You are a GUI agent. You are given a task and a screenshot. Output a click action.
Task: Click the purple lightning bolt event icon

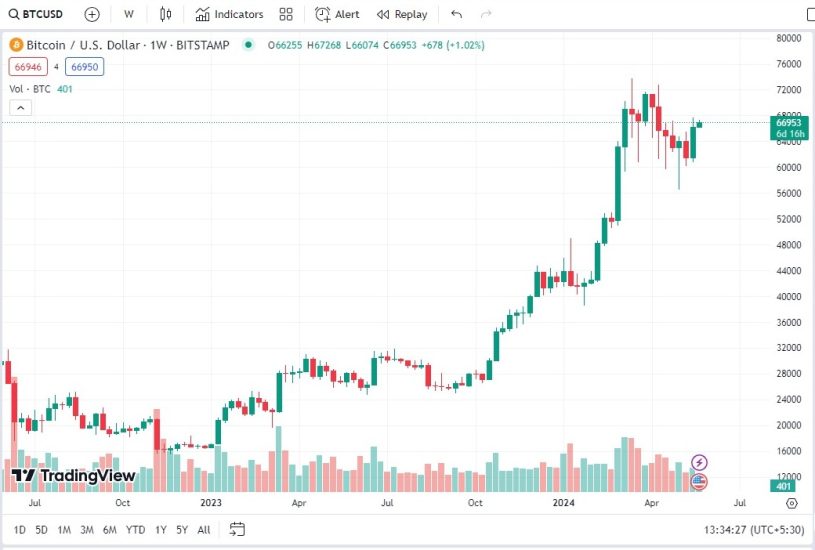point(699,462)
